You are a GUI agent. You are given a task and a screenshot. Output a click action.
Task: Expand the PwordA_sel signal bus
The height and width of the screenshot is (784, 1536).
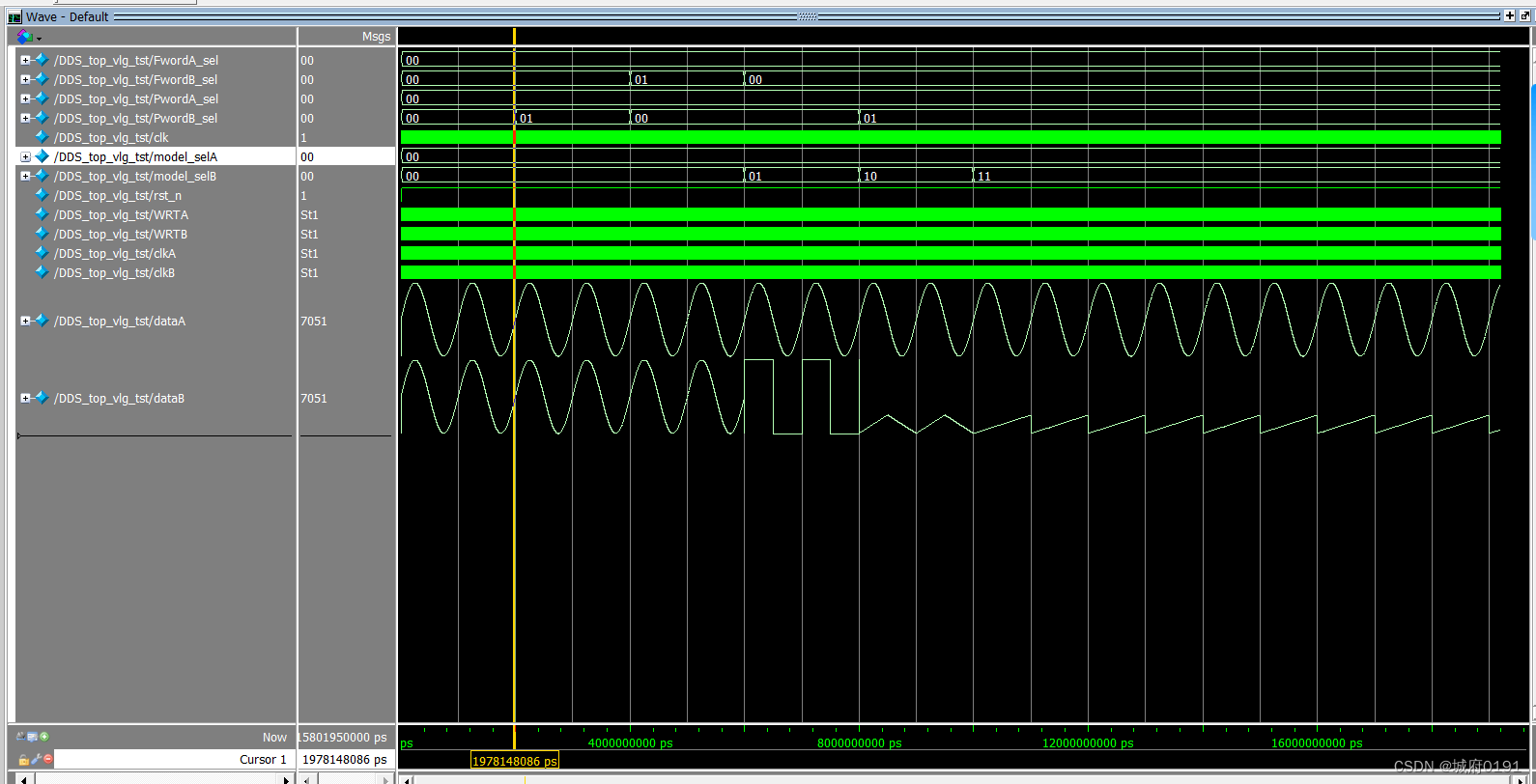coord(25,98)
